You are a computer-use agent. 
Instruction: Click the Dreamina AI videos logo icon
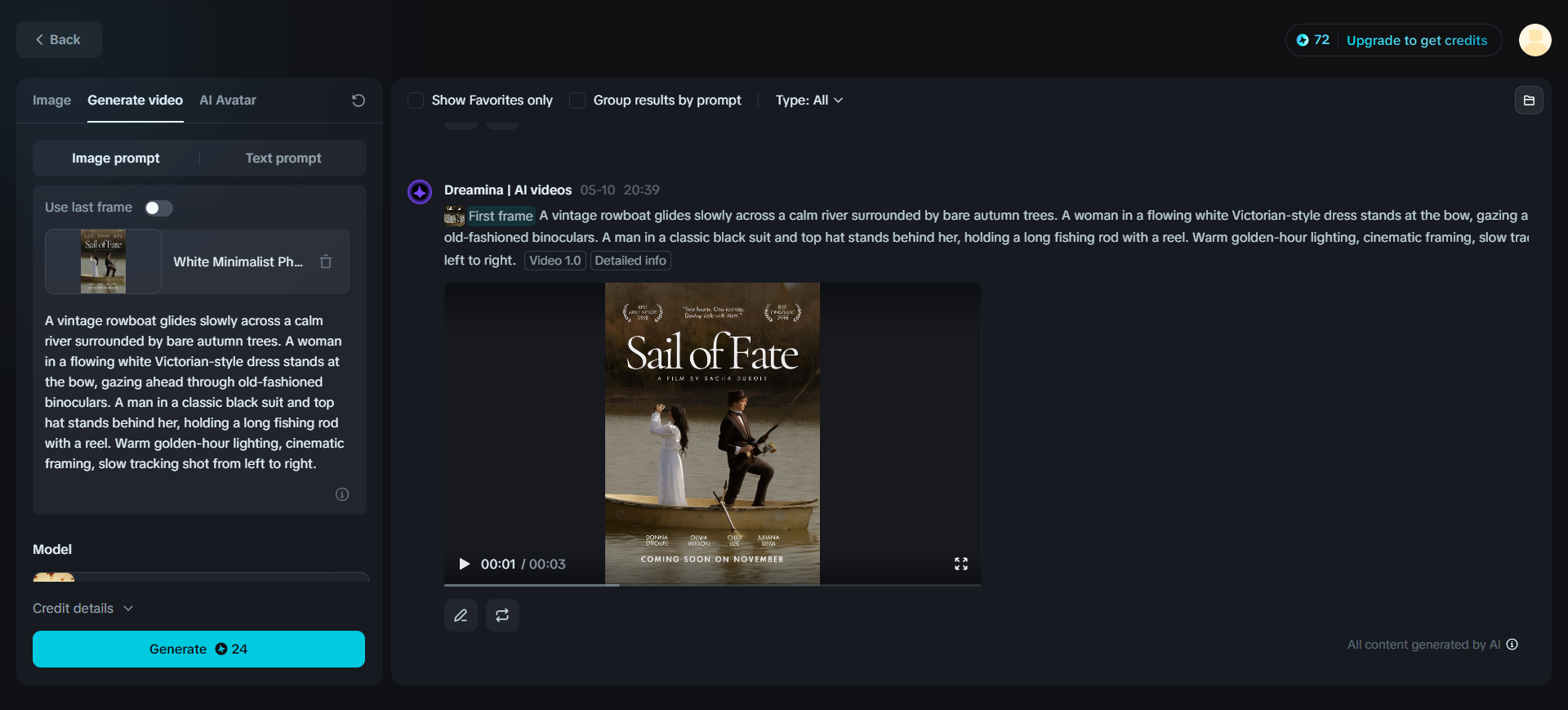point(420,192)
